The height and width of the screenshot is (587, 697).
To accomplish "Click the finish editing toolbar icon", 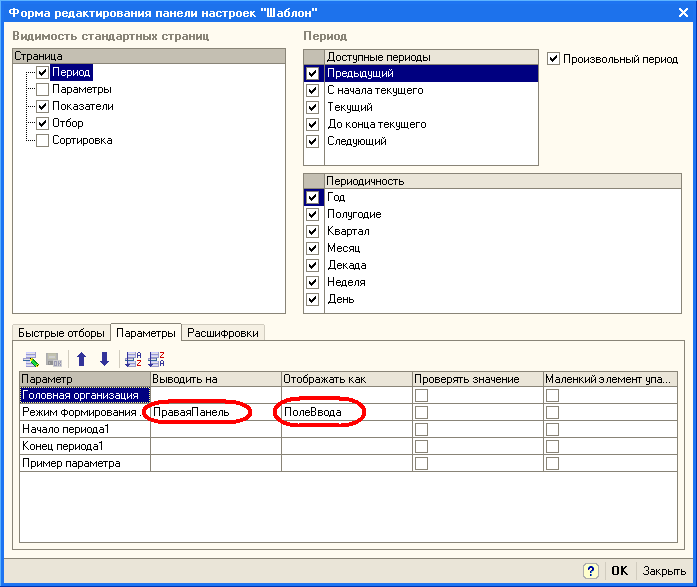I will point(54,359).
